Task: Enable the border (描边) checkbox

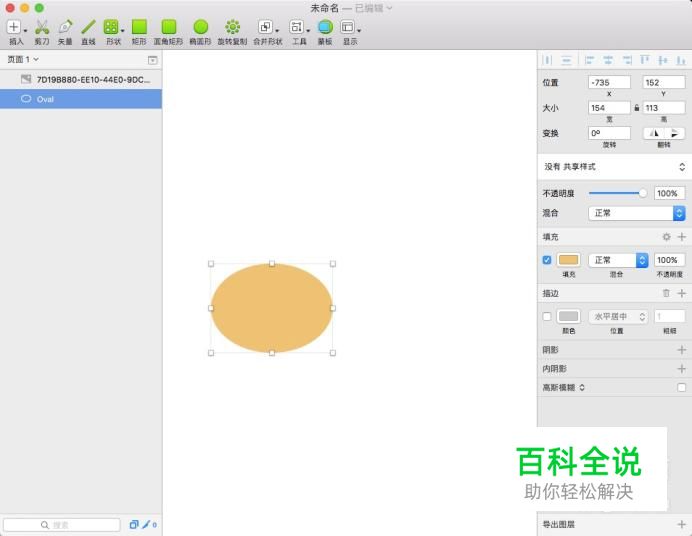Action: 547,316
